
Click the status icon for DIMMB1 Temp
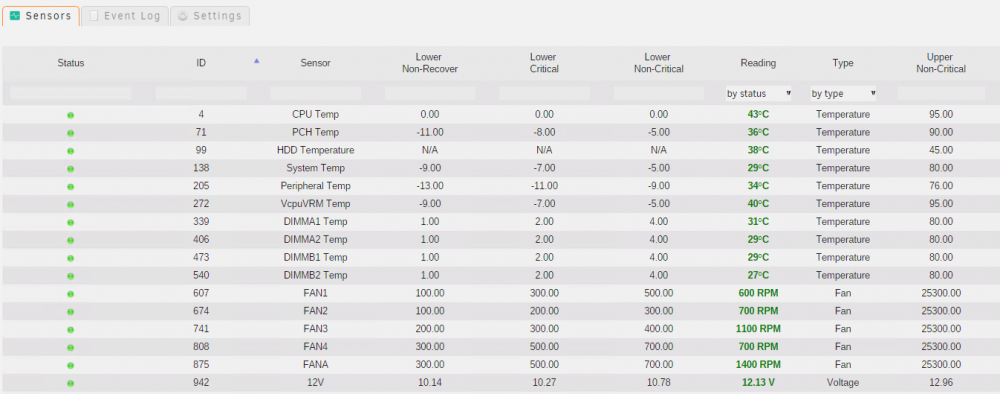[70, 258]
